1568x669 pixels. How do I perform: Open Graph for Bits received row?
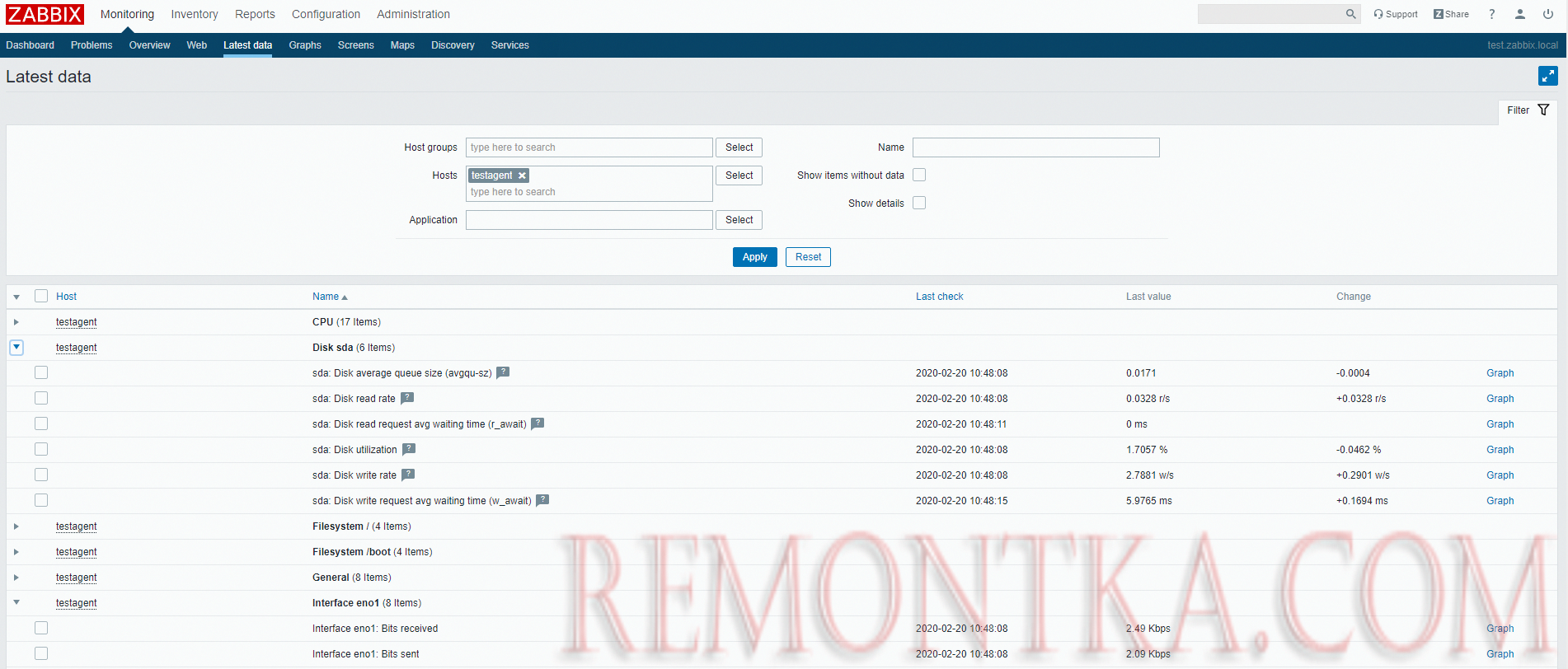tap(1500, 629)
